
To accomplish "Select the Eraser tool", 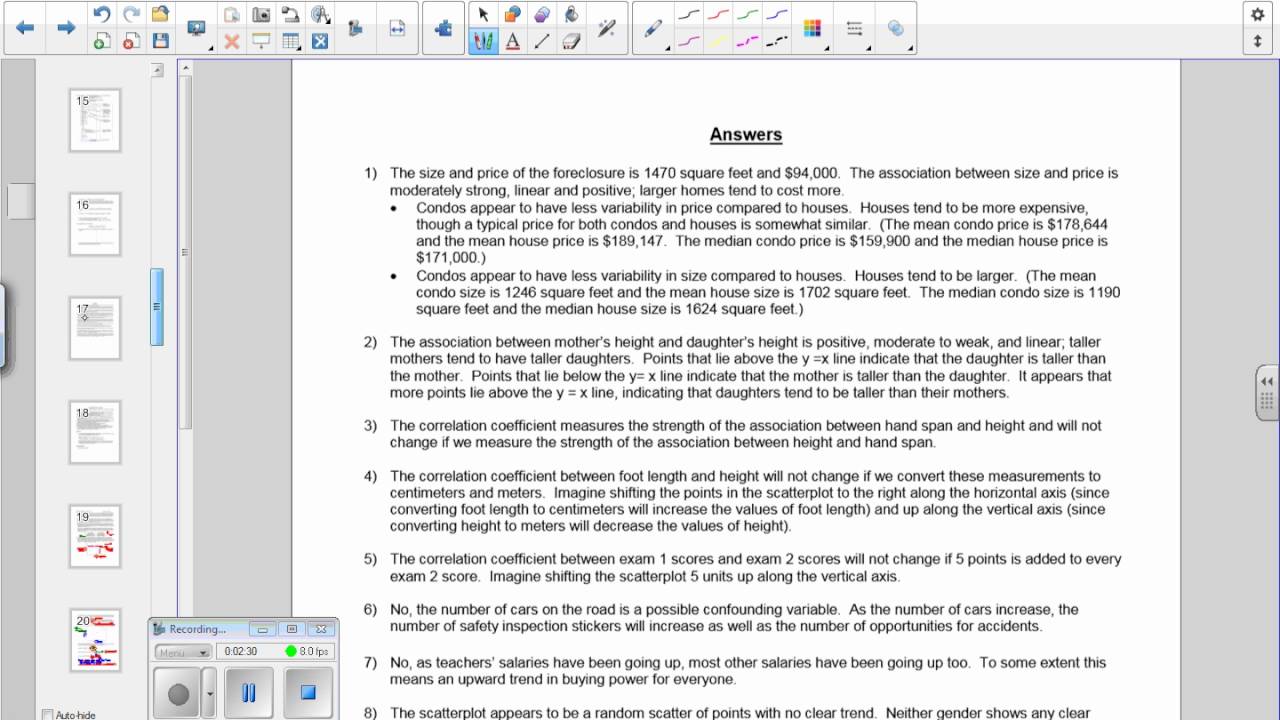I will 571,41.
